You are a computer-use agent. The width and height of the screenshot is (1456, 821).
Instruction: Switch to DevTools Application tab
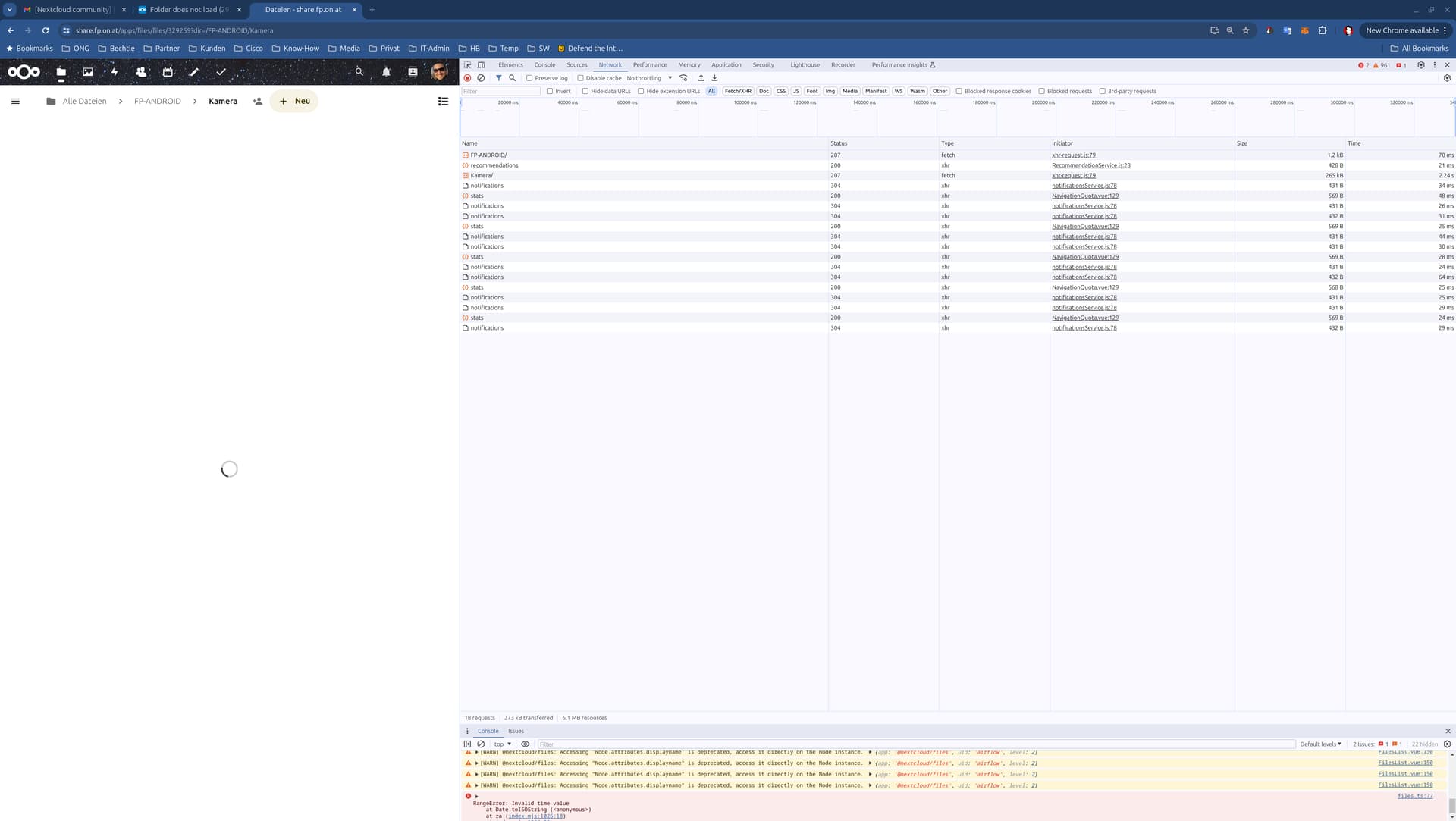[x=726, y=65]
